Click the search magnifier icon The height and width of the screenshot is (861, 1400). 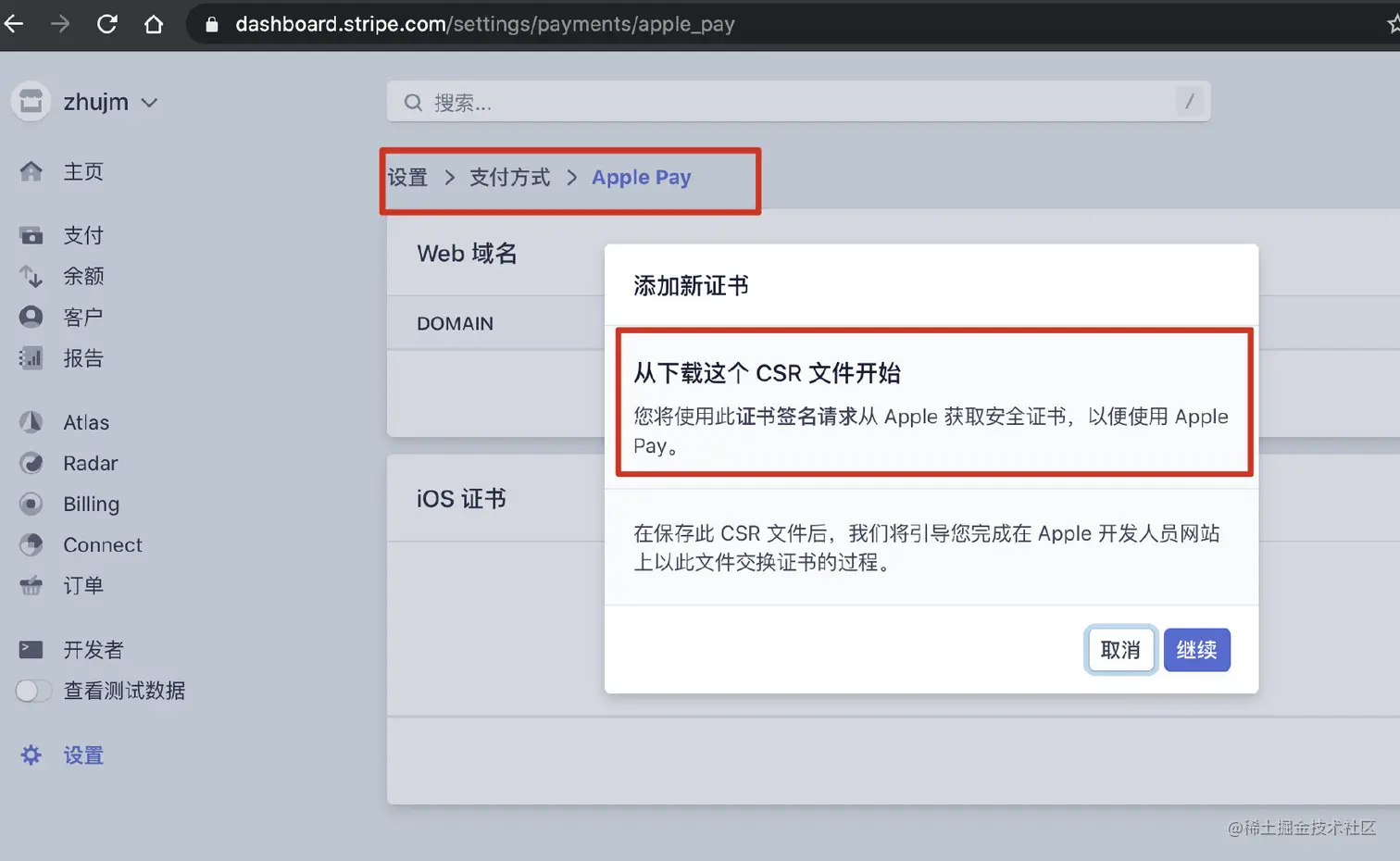[413, 102]
